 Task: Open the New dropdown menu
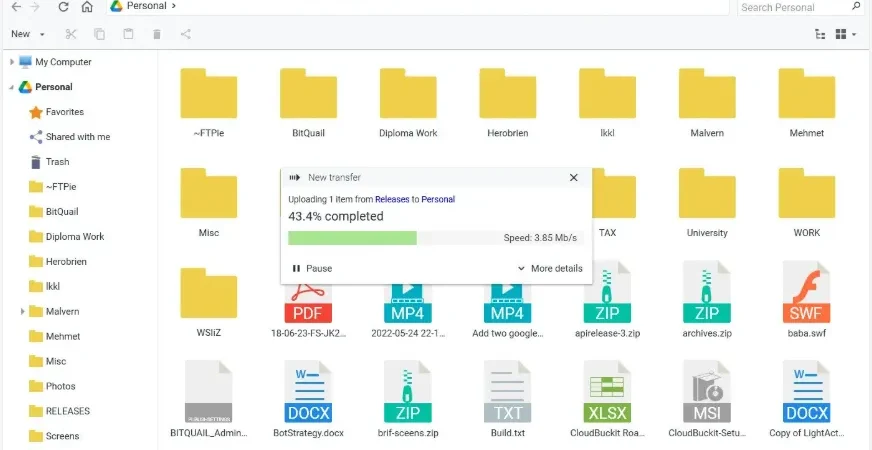point(27,34)
